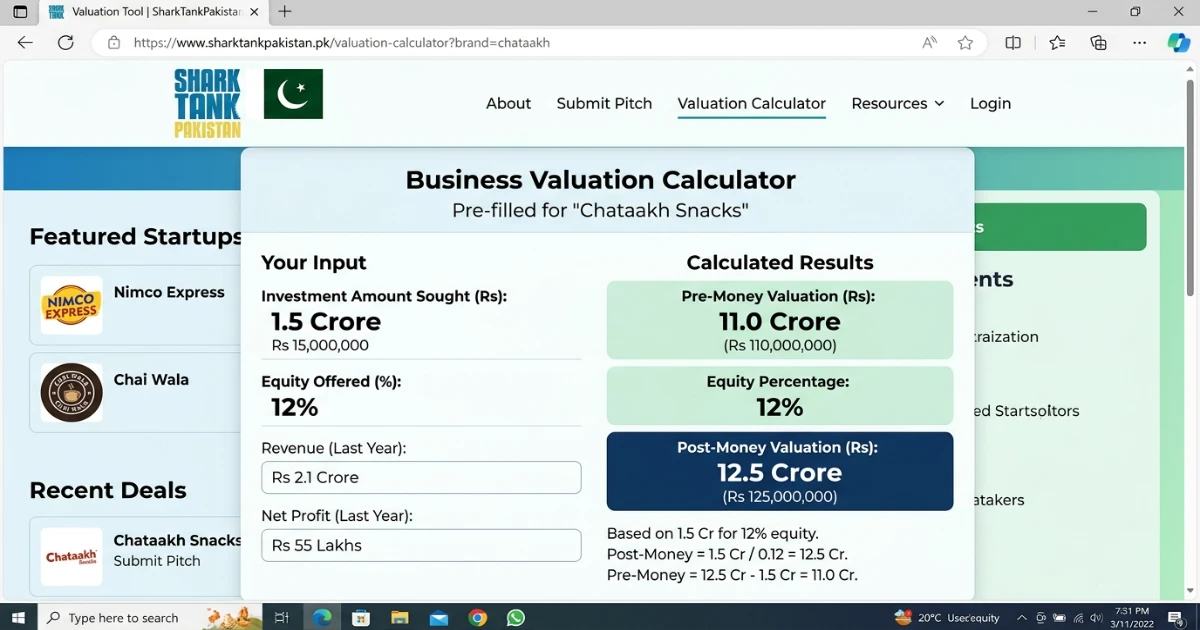Click the Shark Tank Pakistan logo
1200x630 pixels.
pyautogui.click(x=208, y=103)
